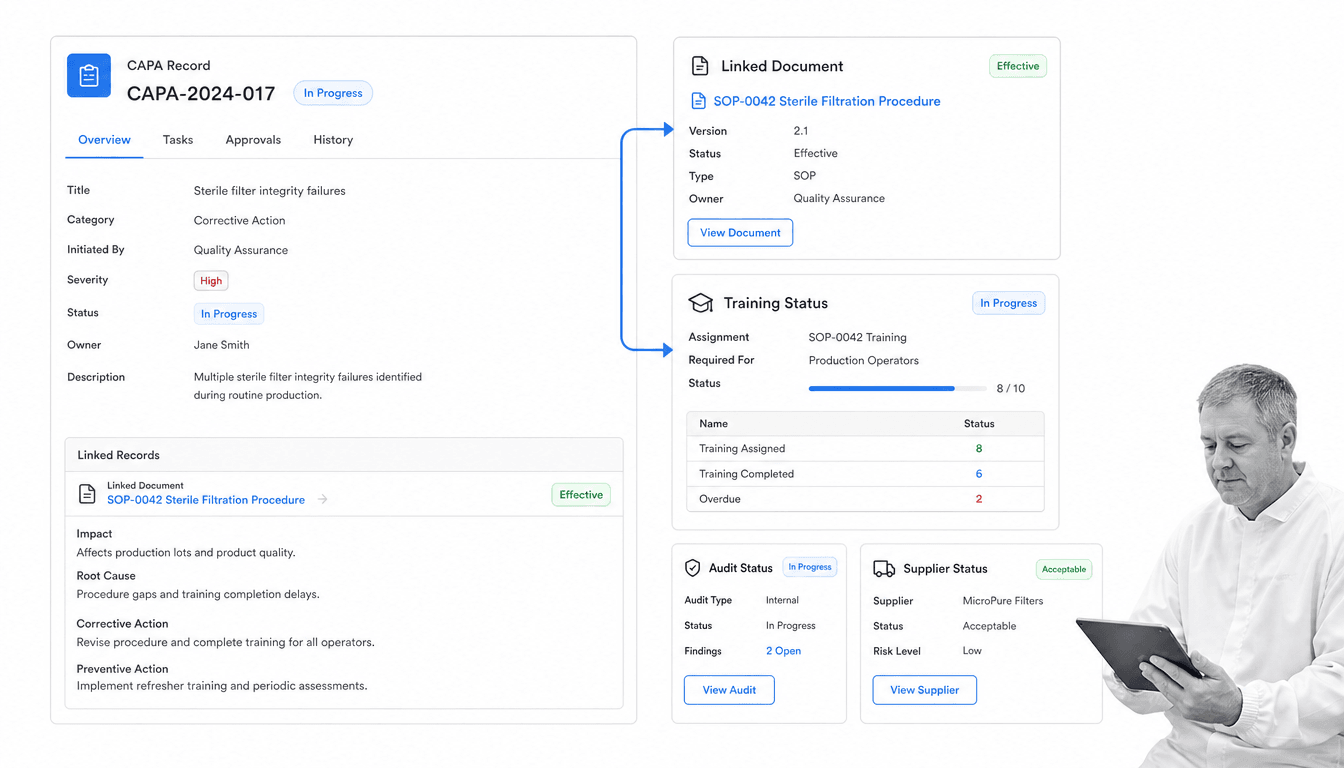The height and width of the screenshot is (768, 1344).
Task: Click the title Sterile filter integrity failures
Action: click(x=269, y=191)
